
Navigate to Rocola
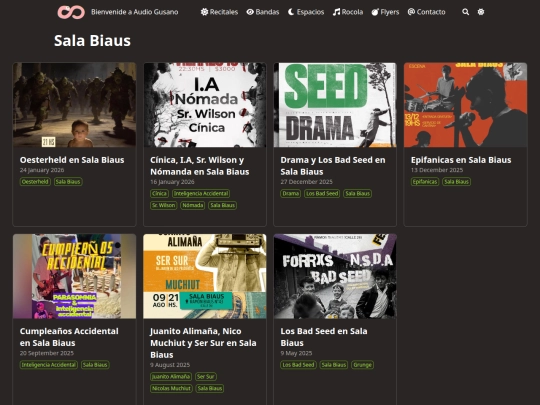(x=348, y=12)
